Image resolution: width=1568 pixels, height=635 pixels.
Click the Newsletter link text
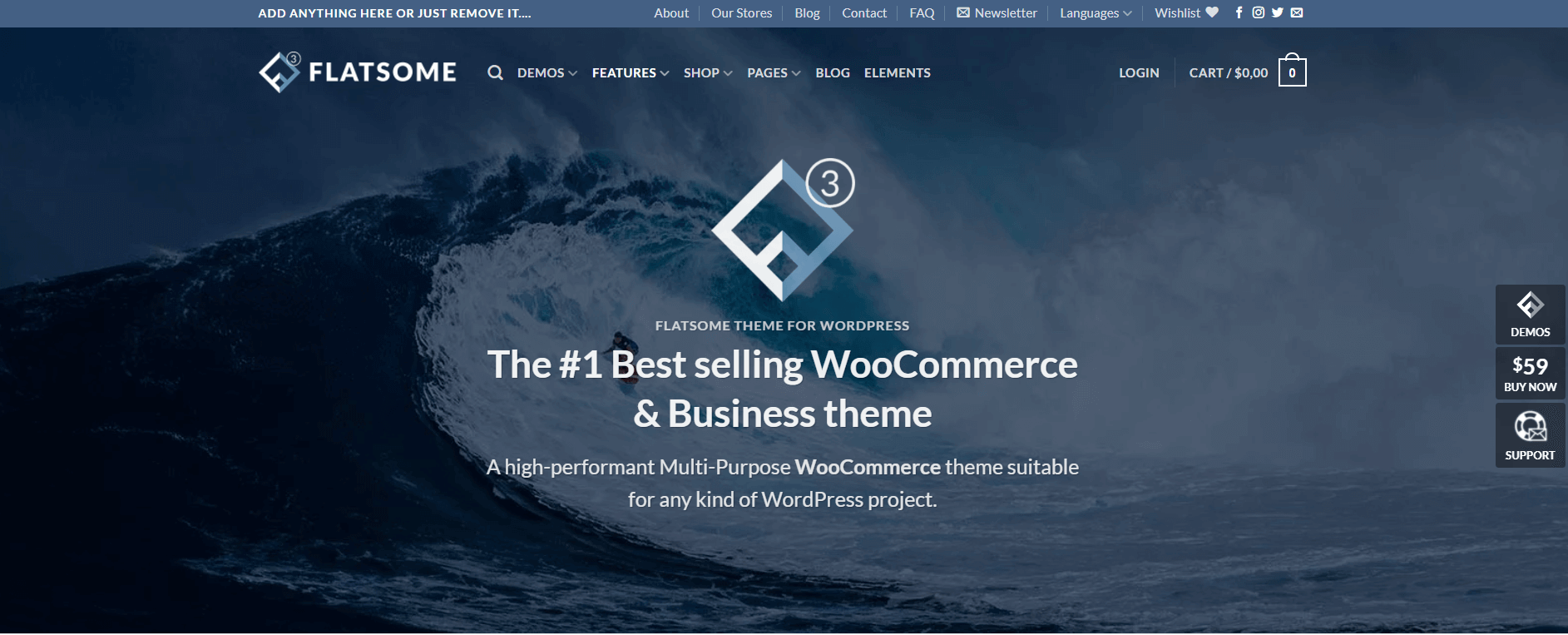pyautogui.click(x=1006, y=12)
